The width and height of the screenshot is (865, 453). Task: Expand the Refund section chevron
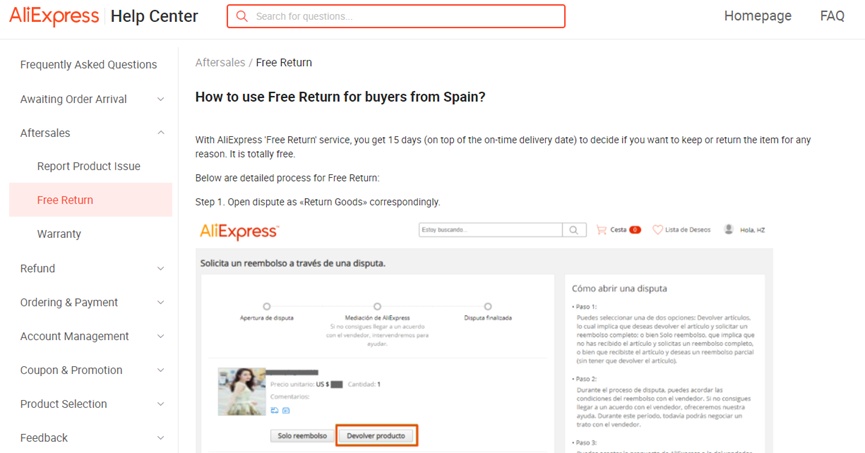[x=161, y=269]
